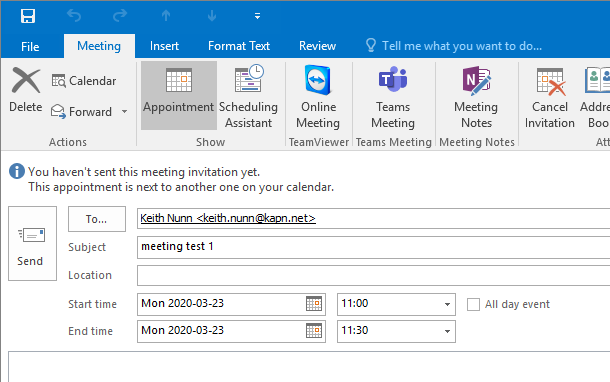The width and height of the screenshot is (610, 382).
Task: Open the Customize Quick Access Toolbar menu
Action: (x=257, y=16)
